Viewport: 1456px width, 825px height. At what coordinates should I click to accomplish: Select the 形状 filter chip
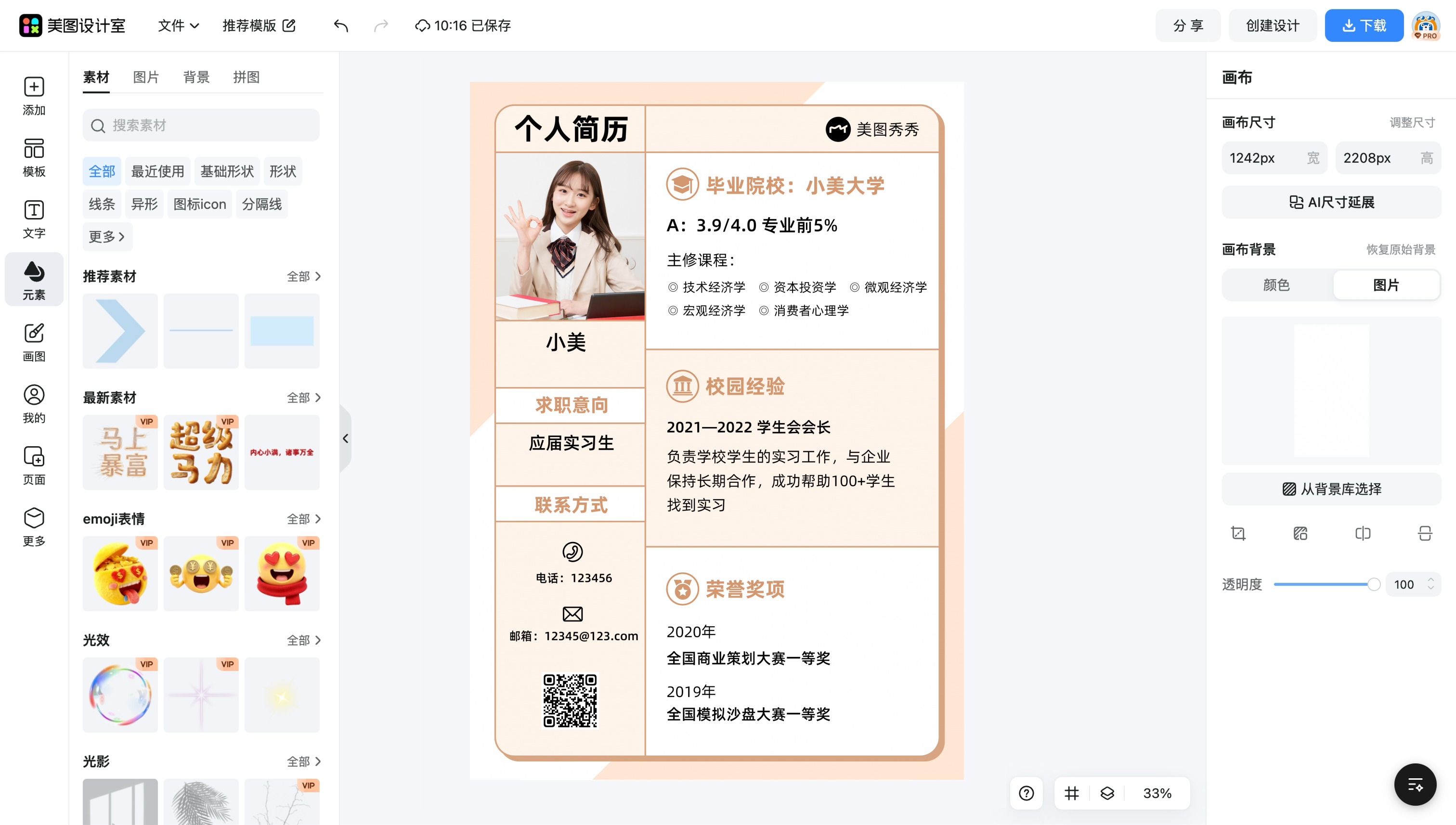click(283, 172)
